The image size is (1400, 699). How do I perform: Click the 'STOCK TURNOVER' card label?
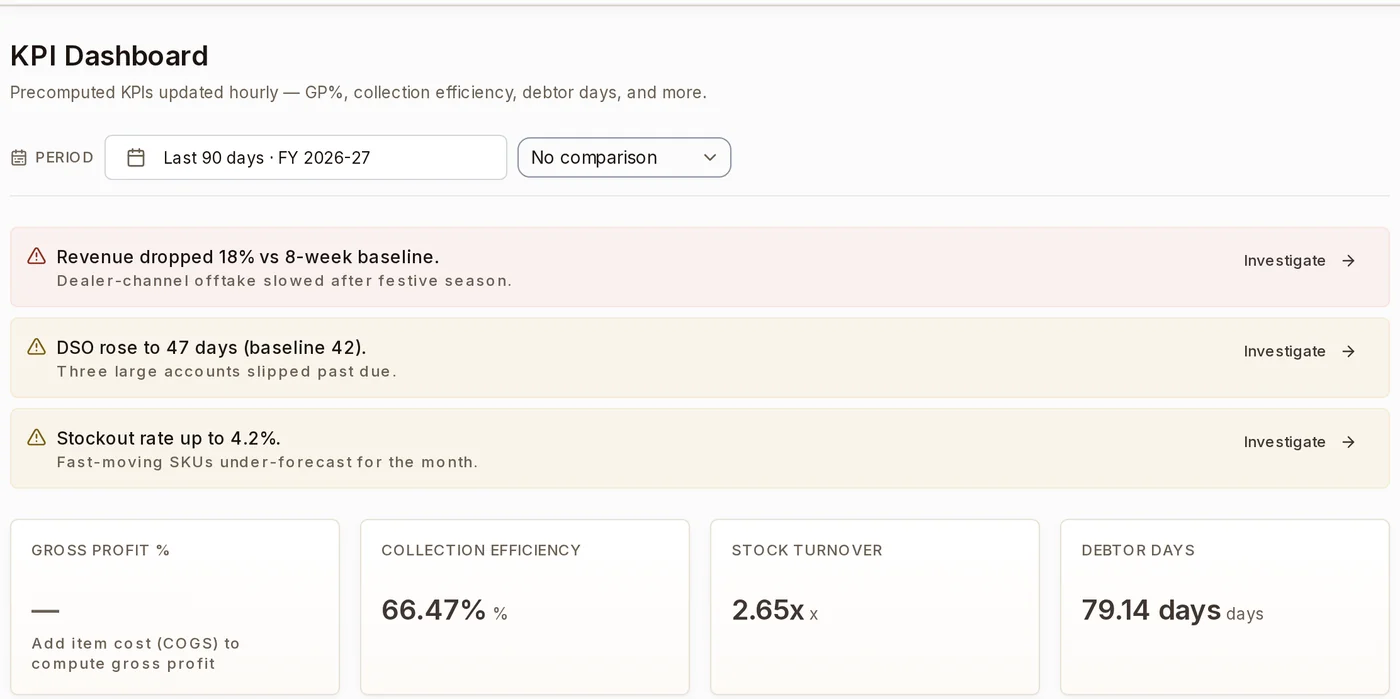tap(807, 550)
